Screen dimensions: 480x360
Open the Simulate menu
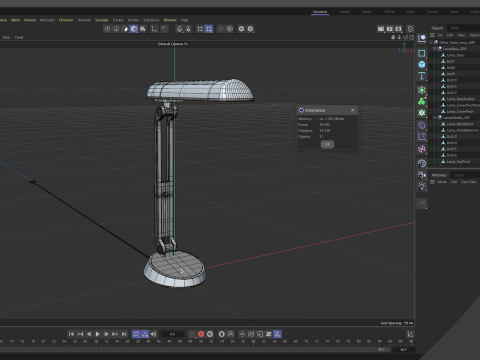coord(102,20)
